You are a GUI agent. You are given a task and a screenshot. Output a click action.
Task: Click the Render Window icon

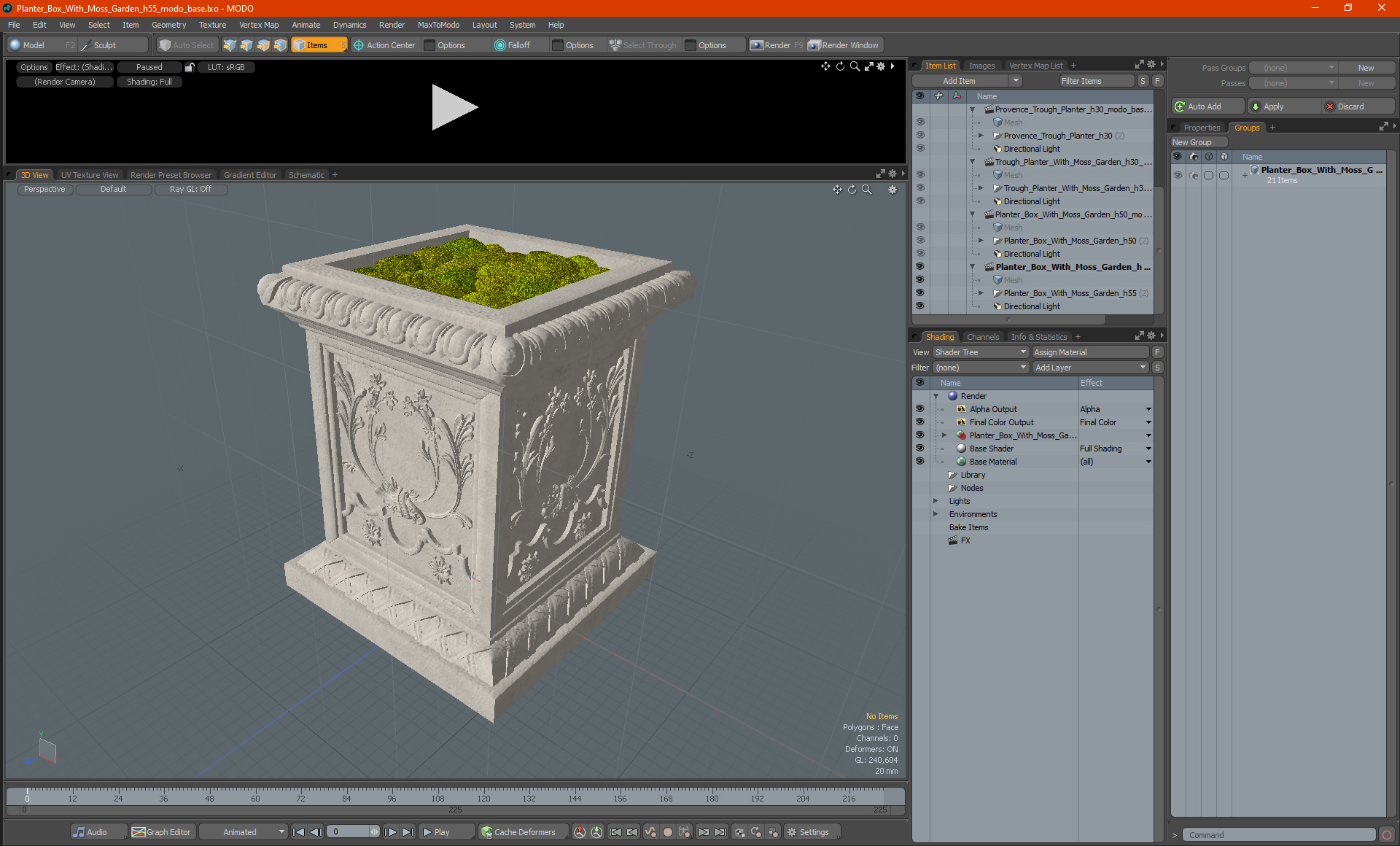814,45
